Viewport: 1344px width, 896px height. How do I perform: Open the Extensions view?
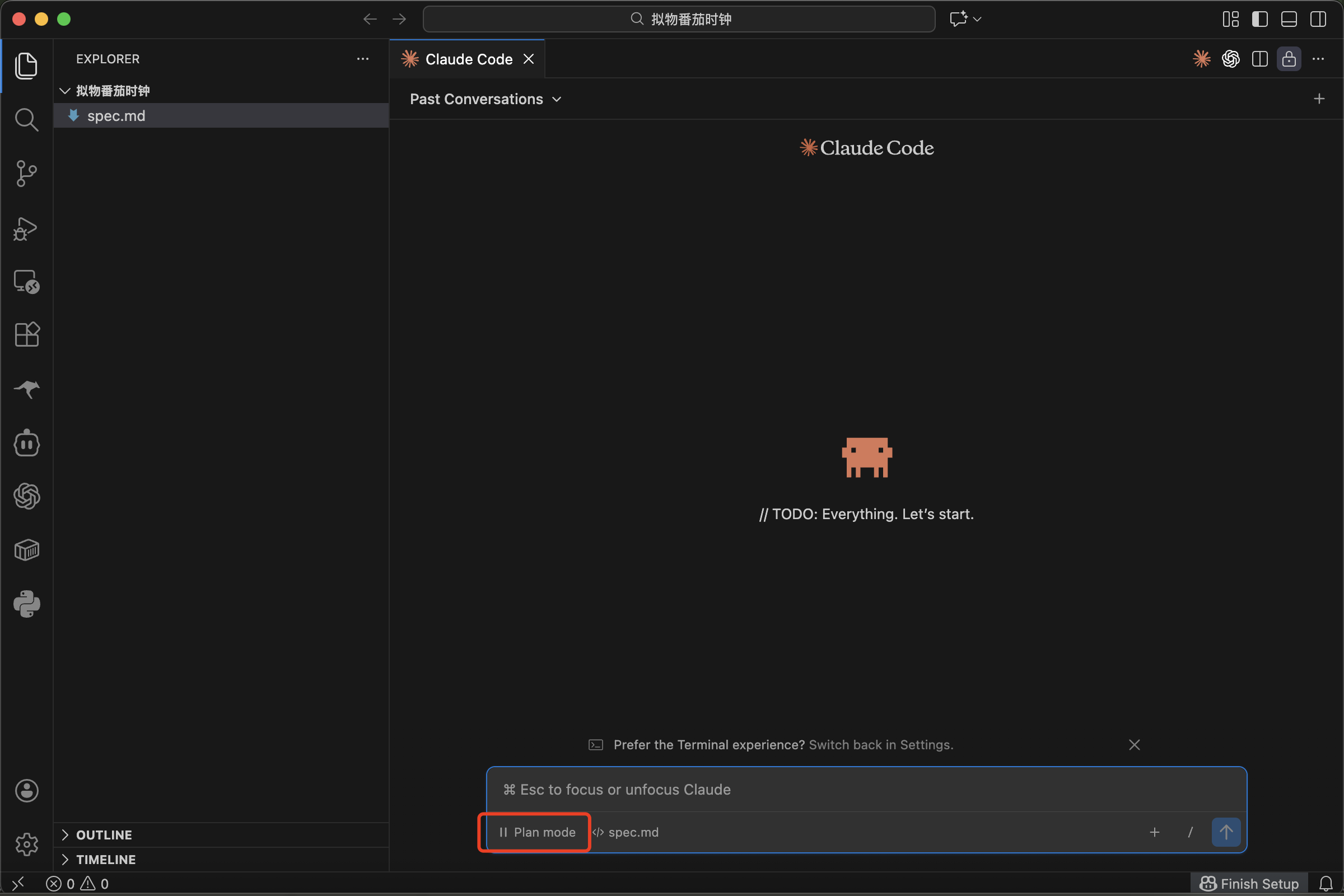(26, 334)
